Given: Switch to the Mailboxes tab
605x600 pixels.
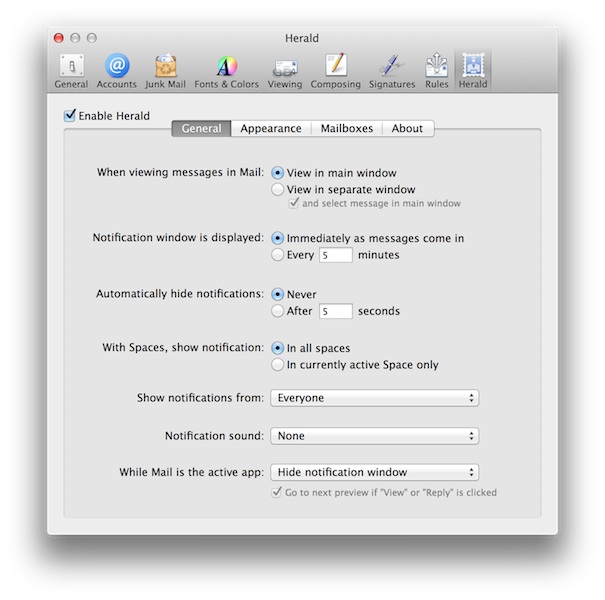Looking at the screenshot, I should [x=345, y=128].
